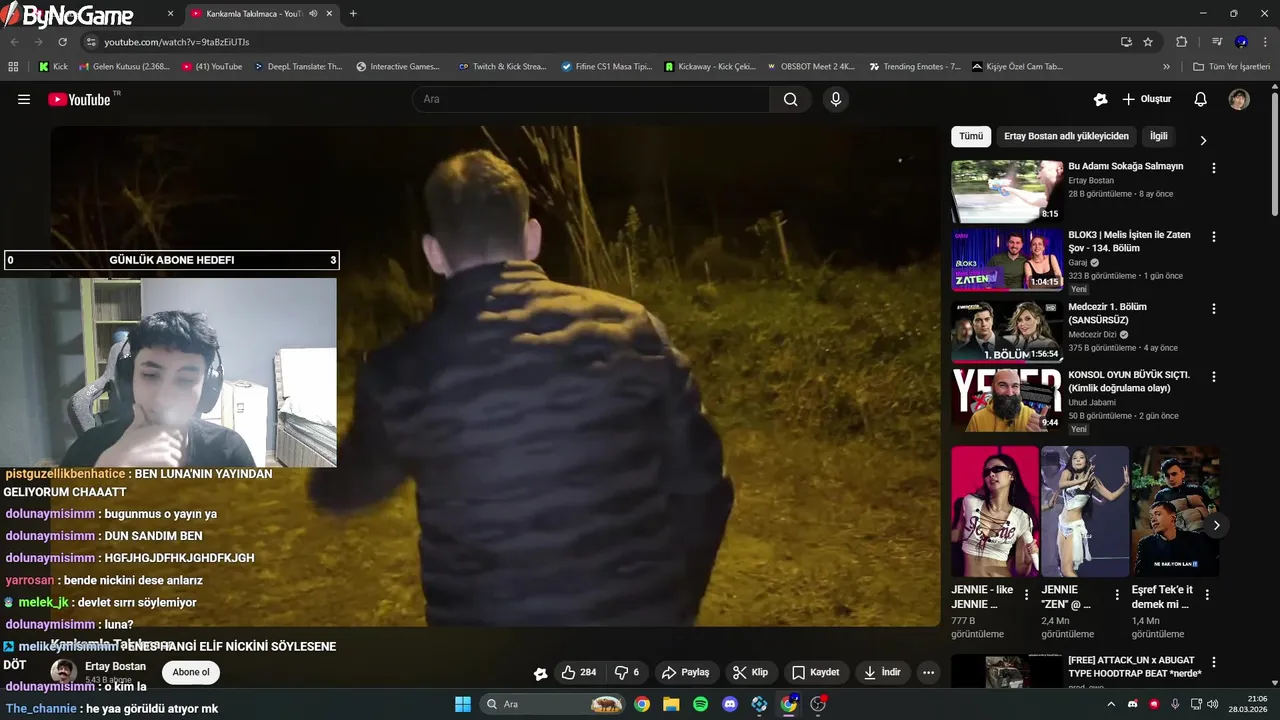1280x720 pixels.
Task: Show next shorts with arrow button
Action: tap(1216, 525)
